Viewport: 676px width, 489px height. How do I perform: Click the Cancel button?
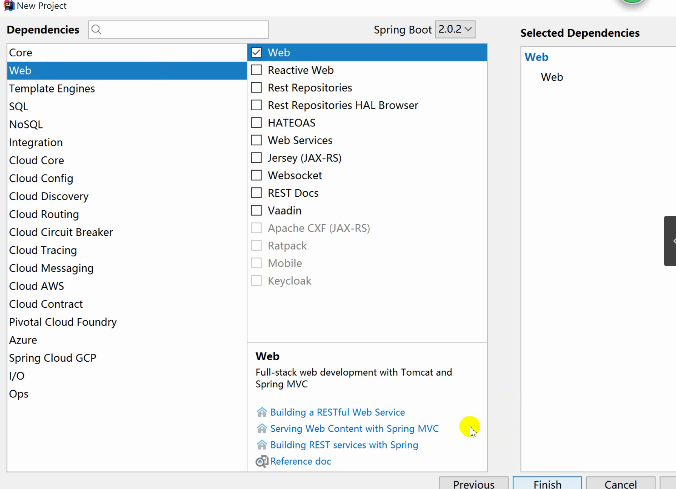pos(620,483)
